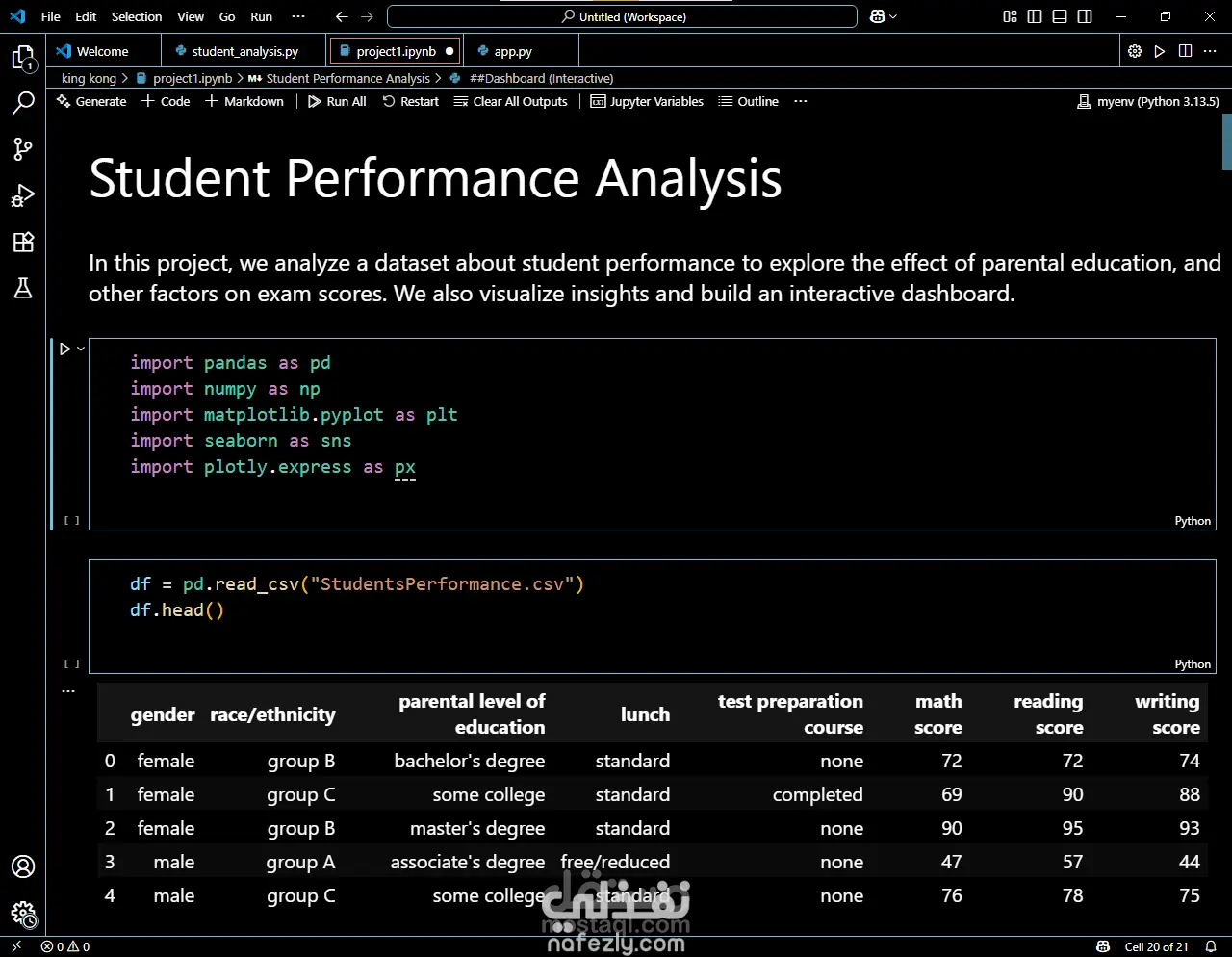Viewport: 1232px width, 957px height.
Task: Open the Run and Debug view
Action: click(23, 195)
